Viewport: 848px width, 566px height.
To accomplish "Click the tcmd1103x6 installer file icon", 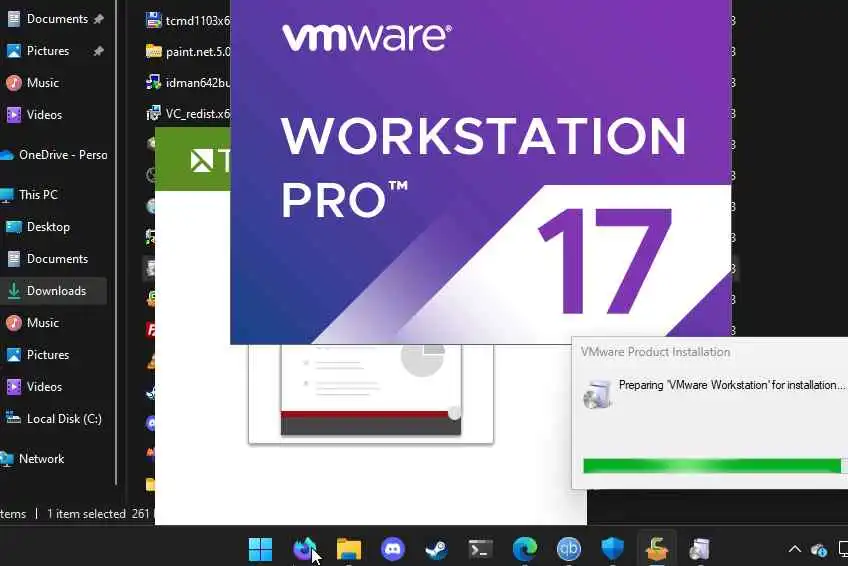I will click(x=154, y=20).
